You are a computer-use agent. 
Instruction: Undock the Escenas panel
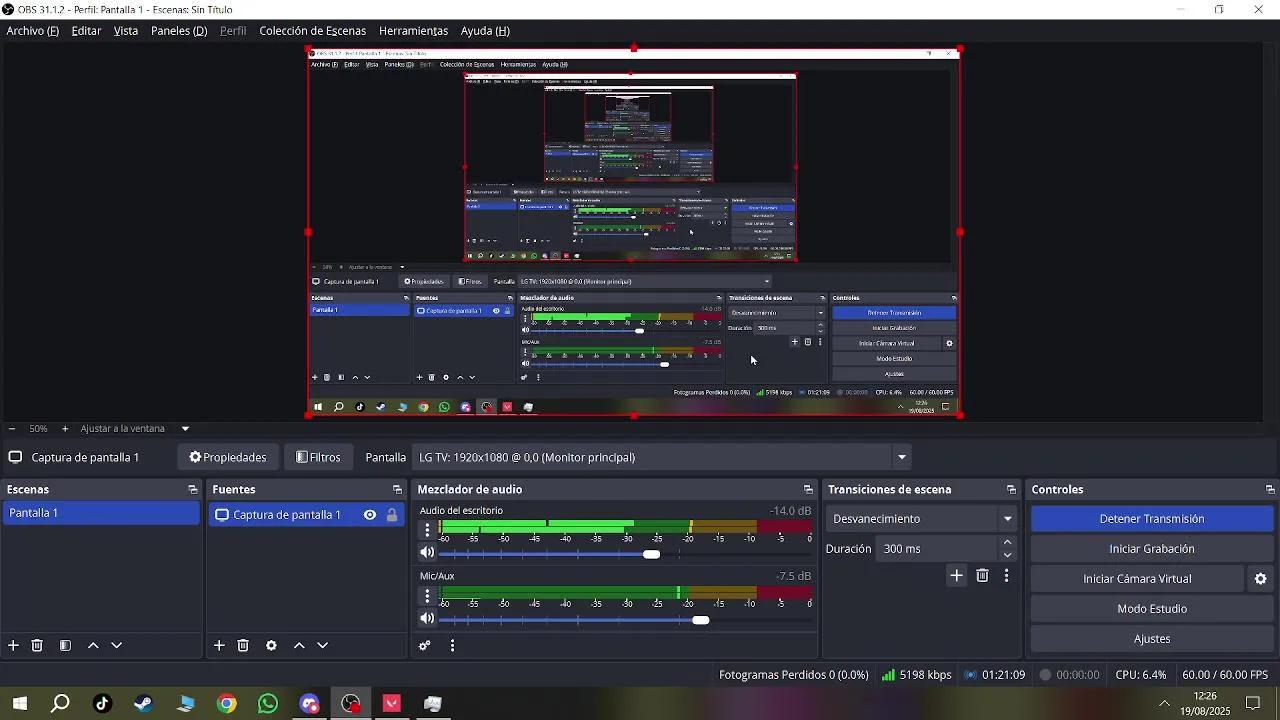tap(193, 490)
